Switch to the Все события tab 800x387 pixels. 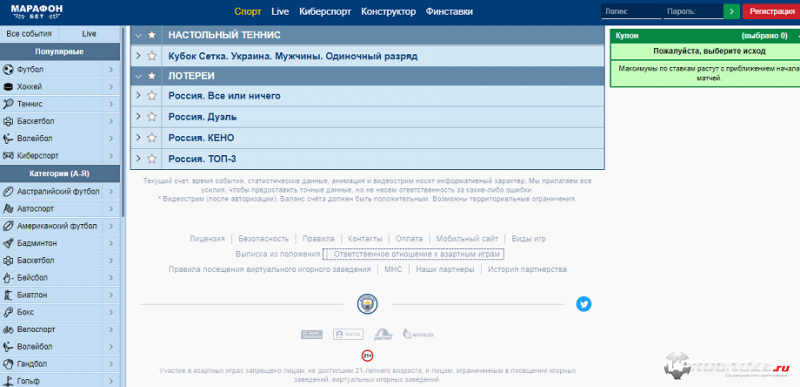tap(29, 34)
